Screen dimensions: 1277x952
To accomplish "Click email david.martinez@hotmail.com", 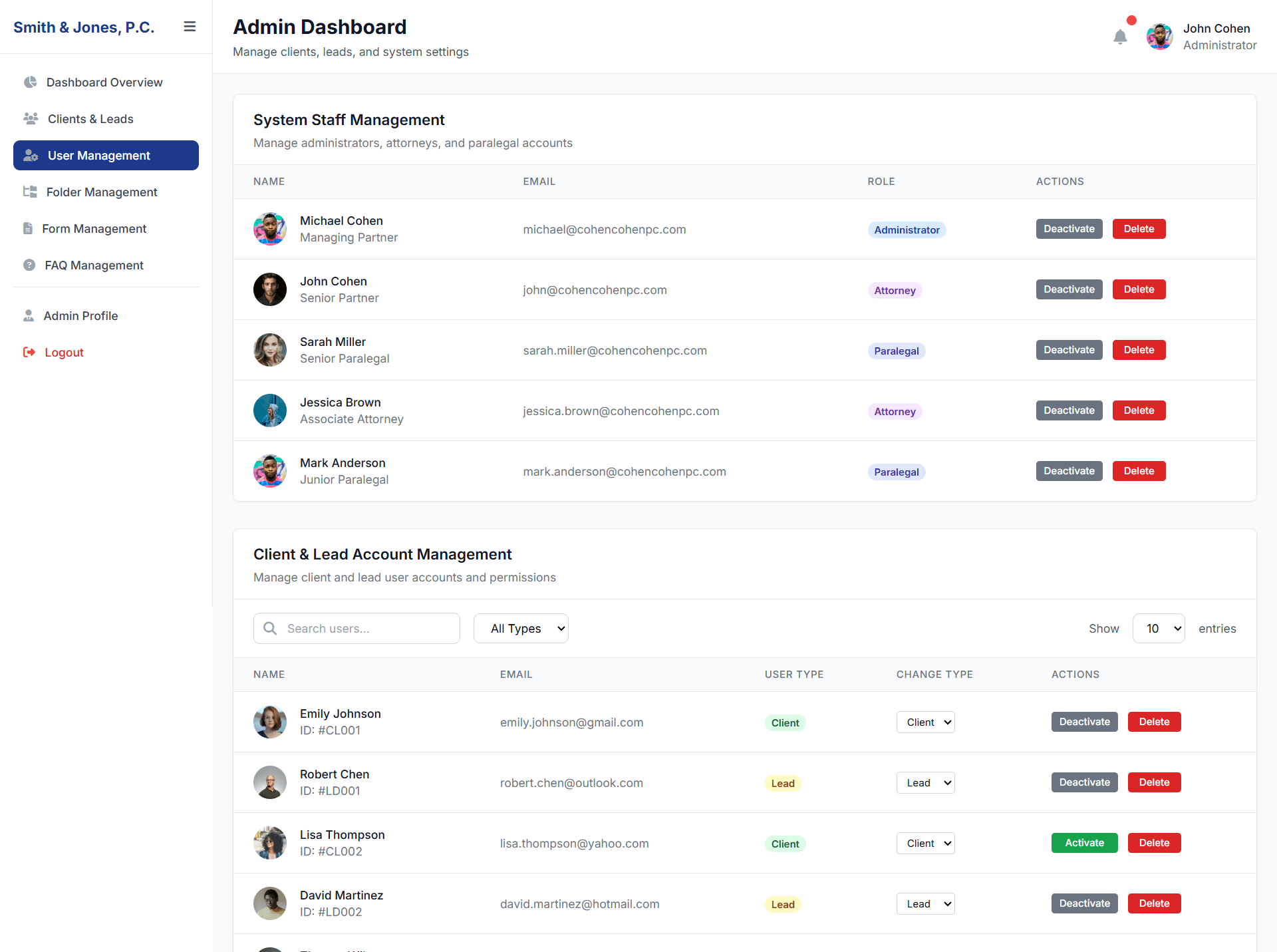I will point(580,904).
